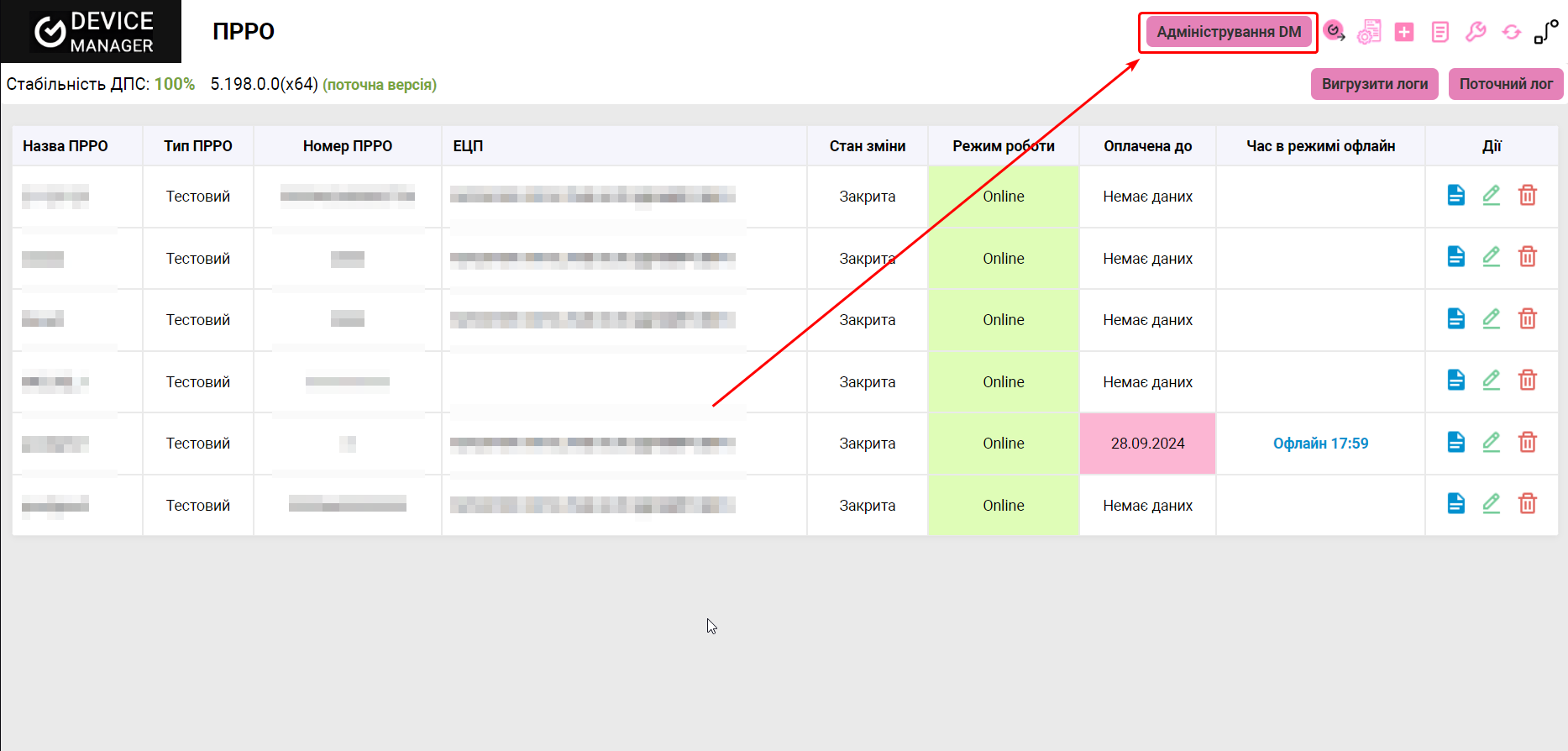Add a new ПРРО with the plus icon
Screen dimensions: 1568x751
click(1404, 32)
